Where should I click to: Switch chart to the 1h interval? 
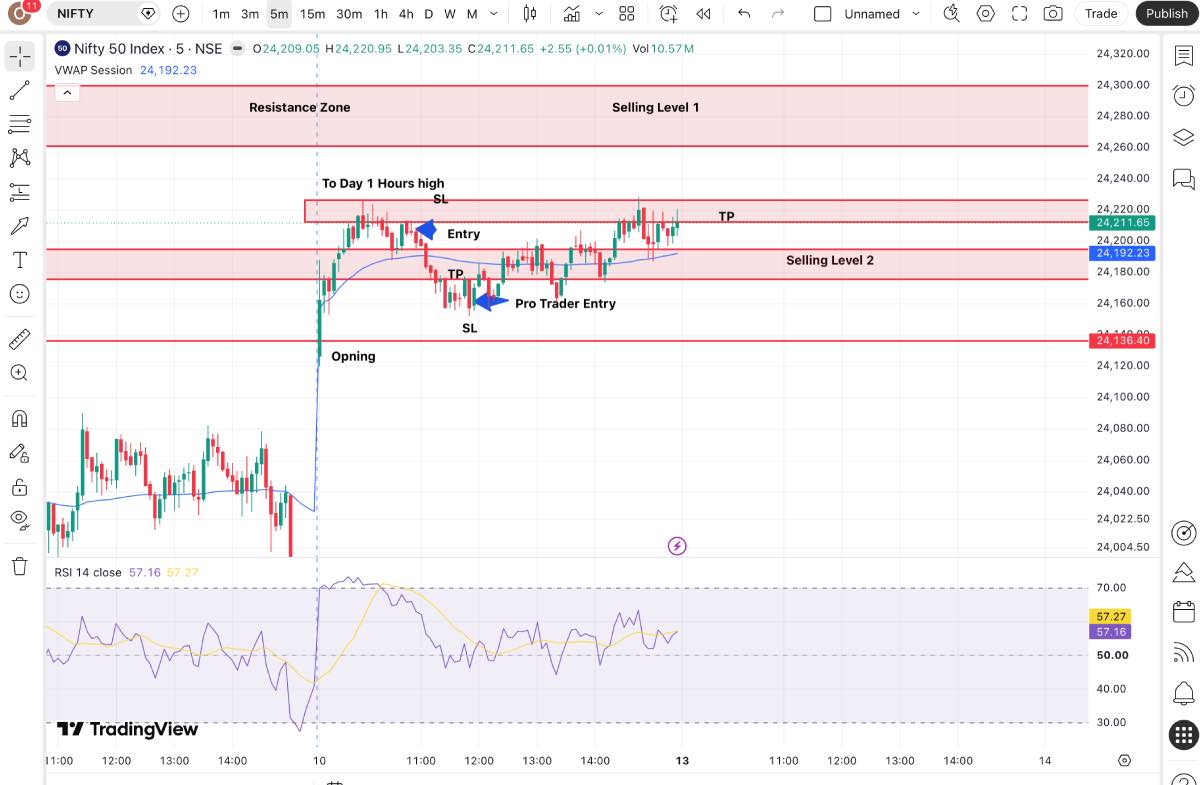[x=381, y=14]
